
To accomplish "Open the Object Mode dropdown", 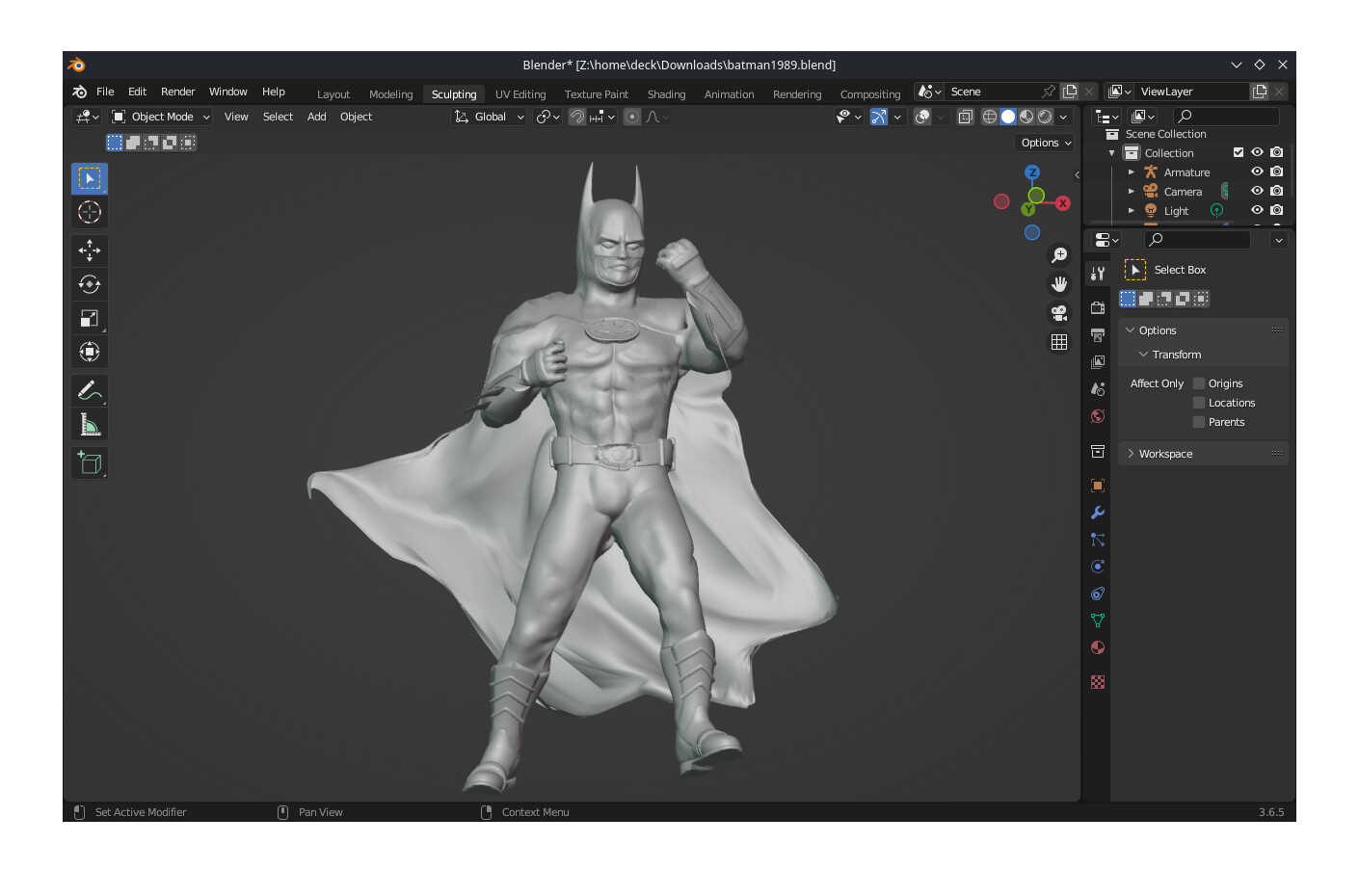I will [x=161, y=117].
